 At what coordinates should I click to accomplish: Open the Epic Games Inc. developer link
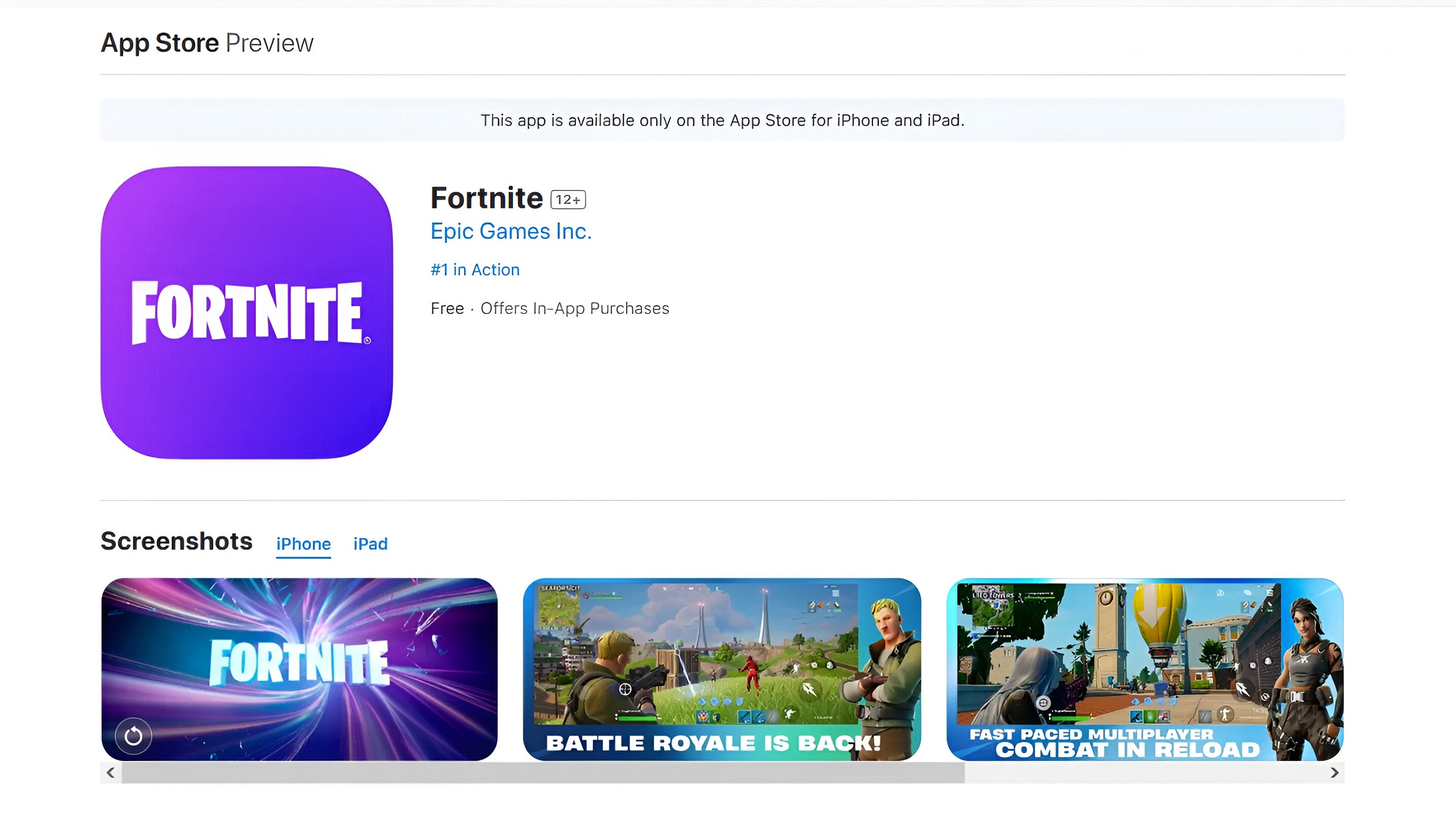(x=511, y=231)
